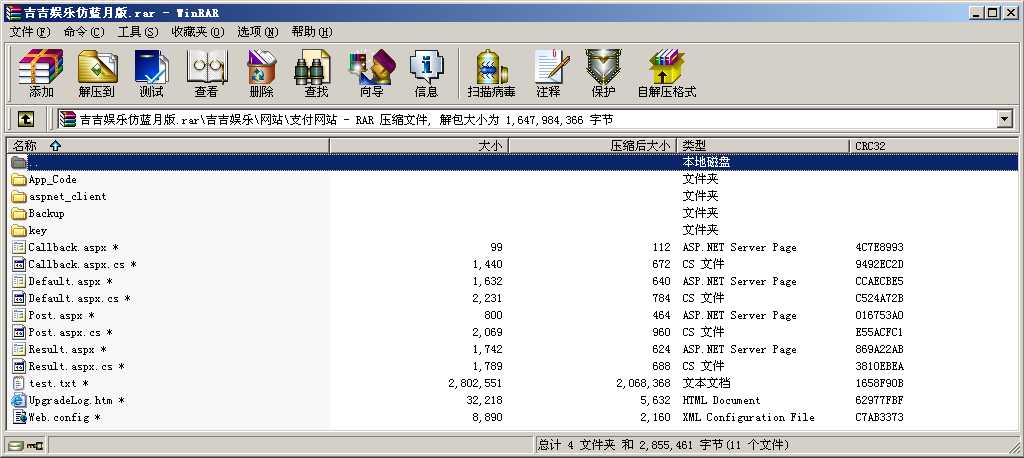Click the 'HTML Document' type cell
Screen dimensions: 1024x458
pyautogui.click(x=722, y=401)
